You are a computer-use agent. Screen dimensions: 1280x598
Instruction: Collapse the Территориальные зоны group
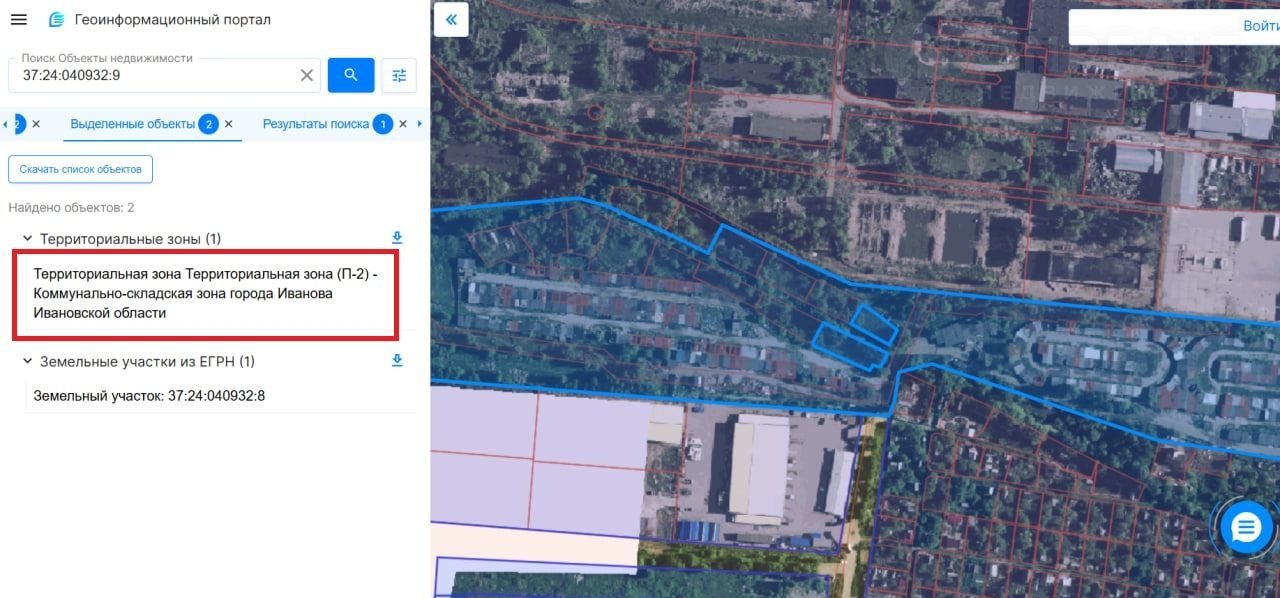pyautogui.click(x=27, y=239)
